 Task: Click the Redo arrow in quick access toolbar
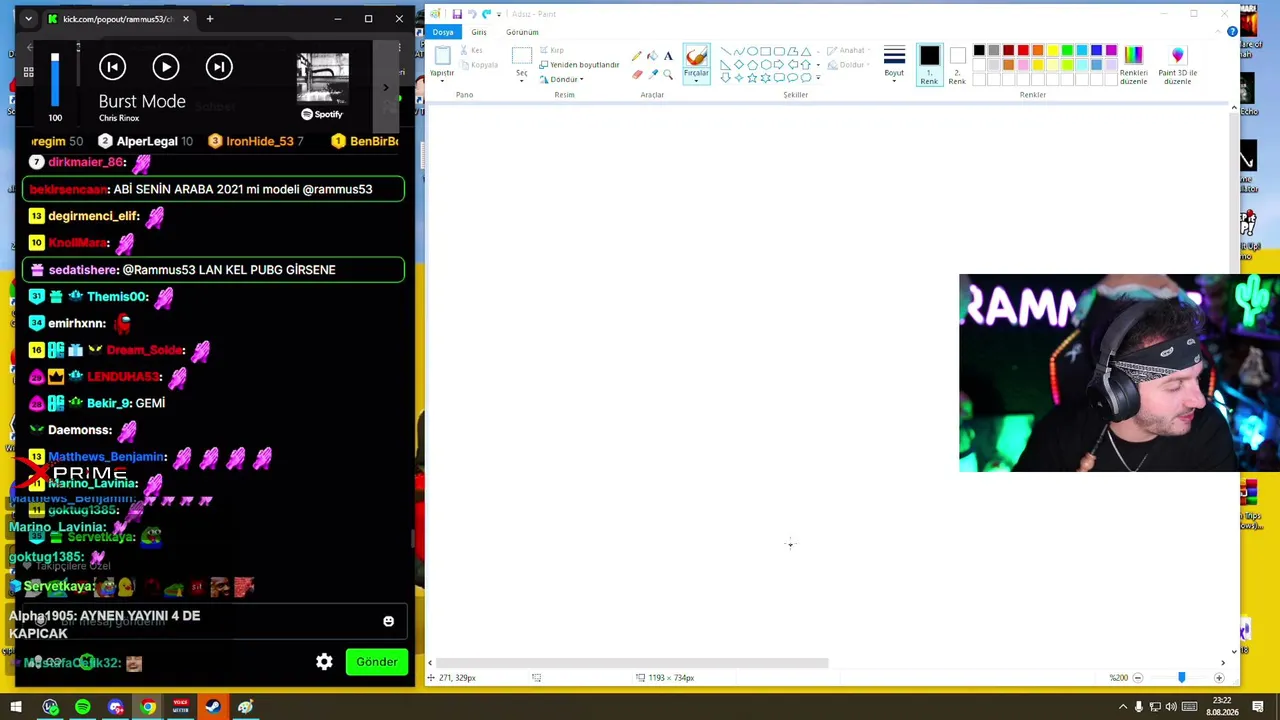(x=486, y=14)
